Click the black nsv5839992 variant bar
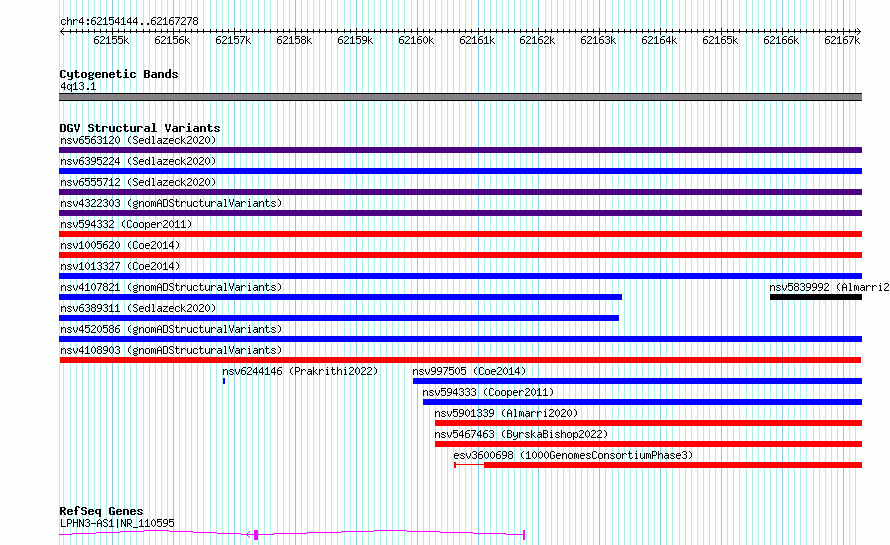 [x=816, y=297]
